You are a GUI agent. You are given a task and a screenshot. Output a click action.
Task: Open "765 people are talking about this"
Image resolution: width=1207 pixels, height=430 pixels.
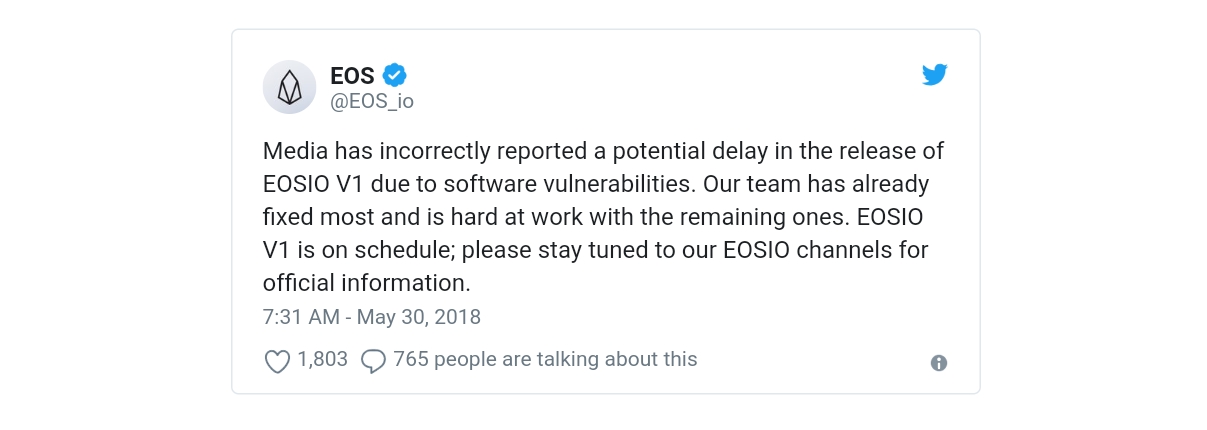pos(545,359)
